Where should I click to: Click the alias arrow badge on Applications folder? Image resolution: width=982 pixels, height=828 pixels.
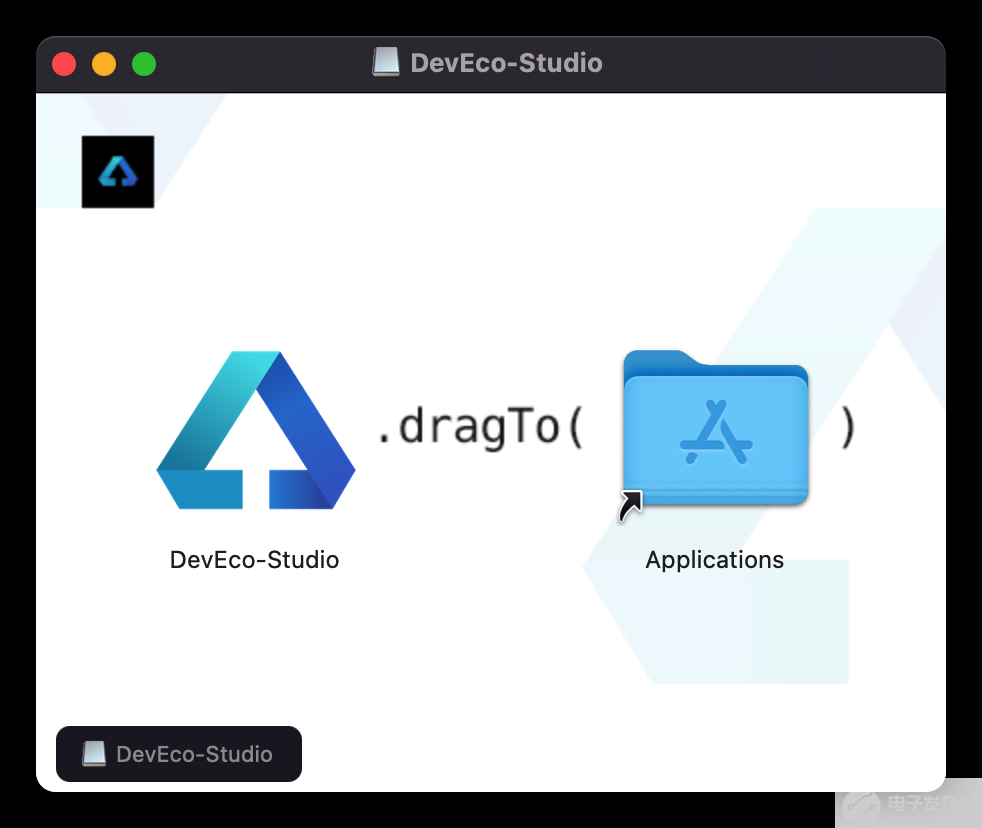coord(631,505)
